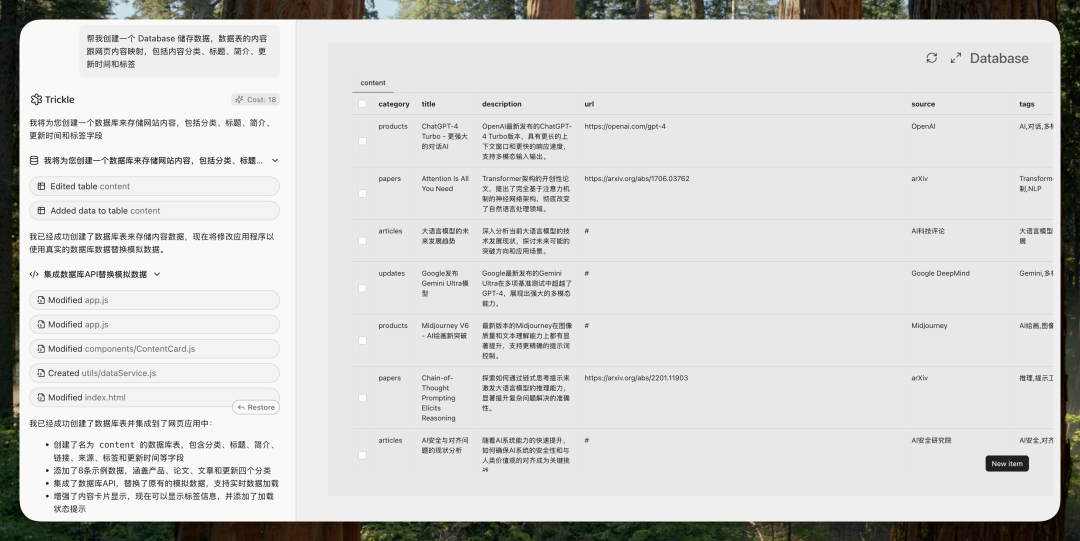Click the url column header
This screenshot has height=541, width=1080.
tap(589, 104)
